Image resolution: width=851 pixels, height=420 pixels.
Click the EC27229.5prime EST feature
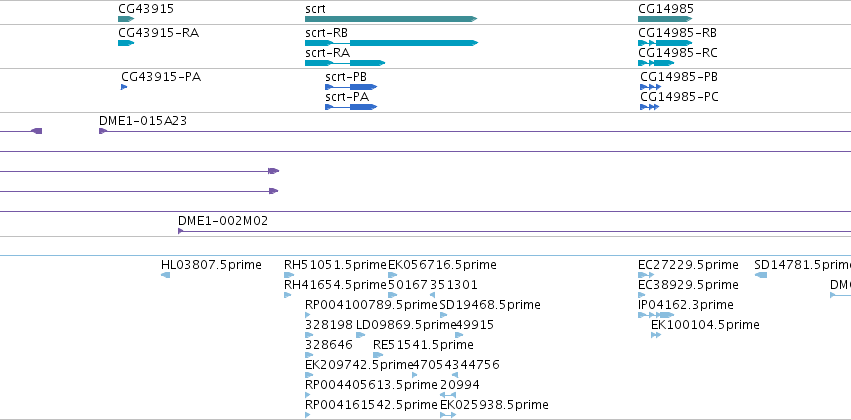(646, 275)
